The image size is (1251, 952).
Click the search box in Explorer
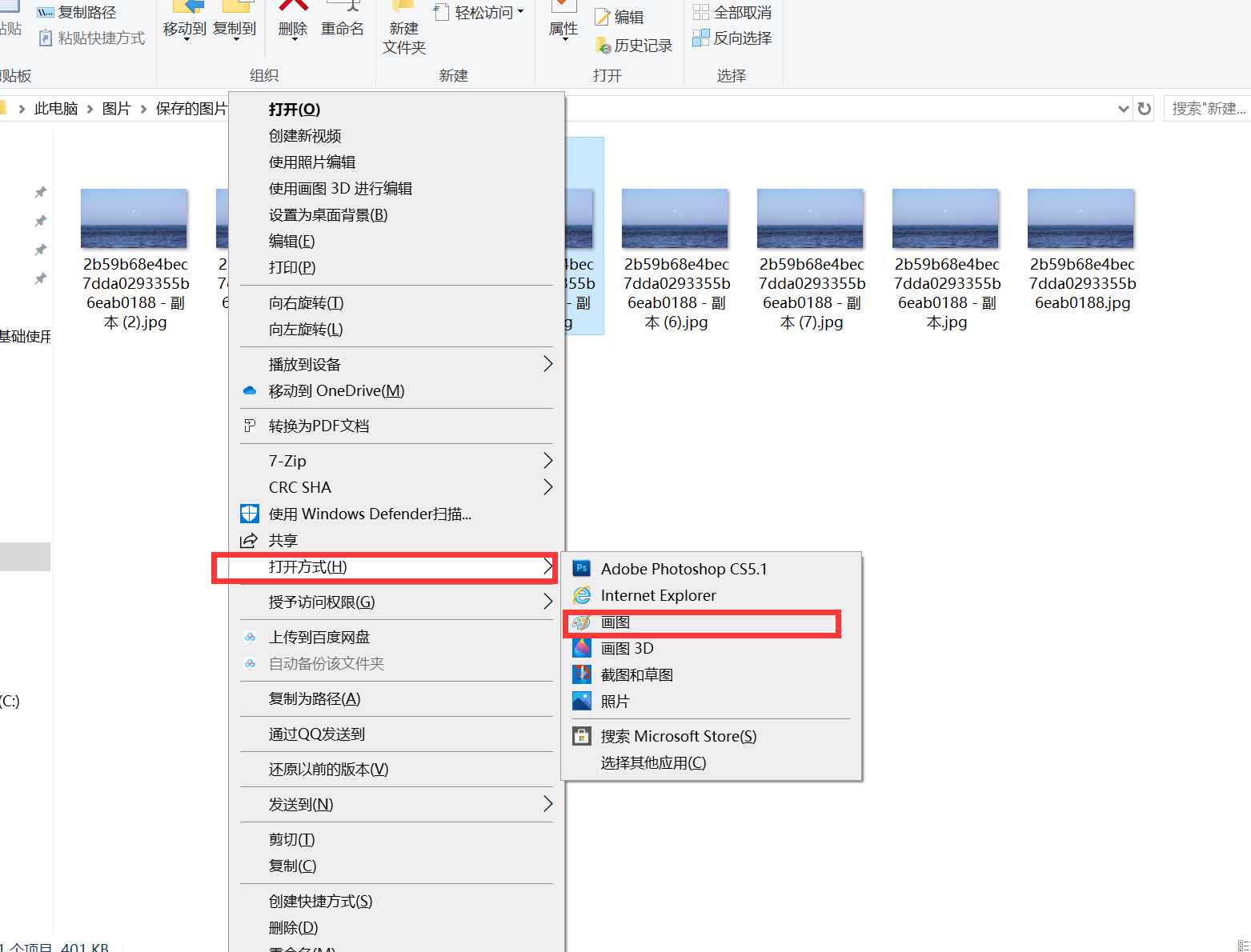click(x=1207, y=108)
